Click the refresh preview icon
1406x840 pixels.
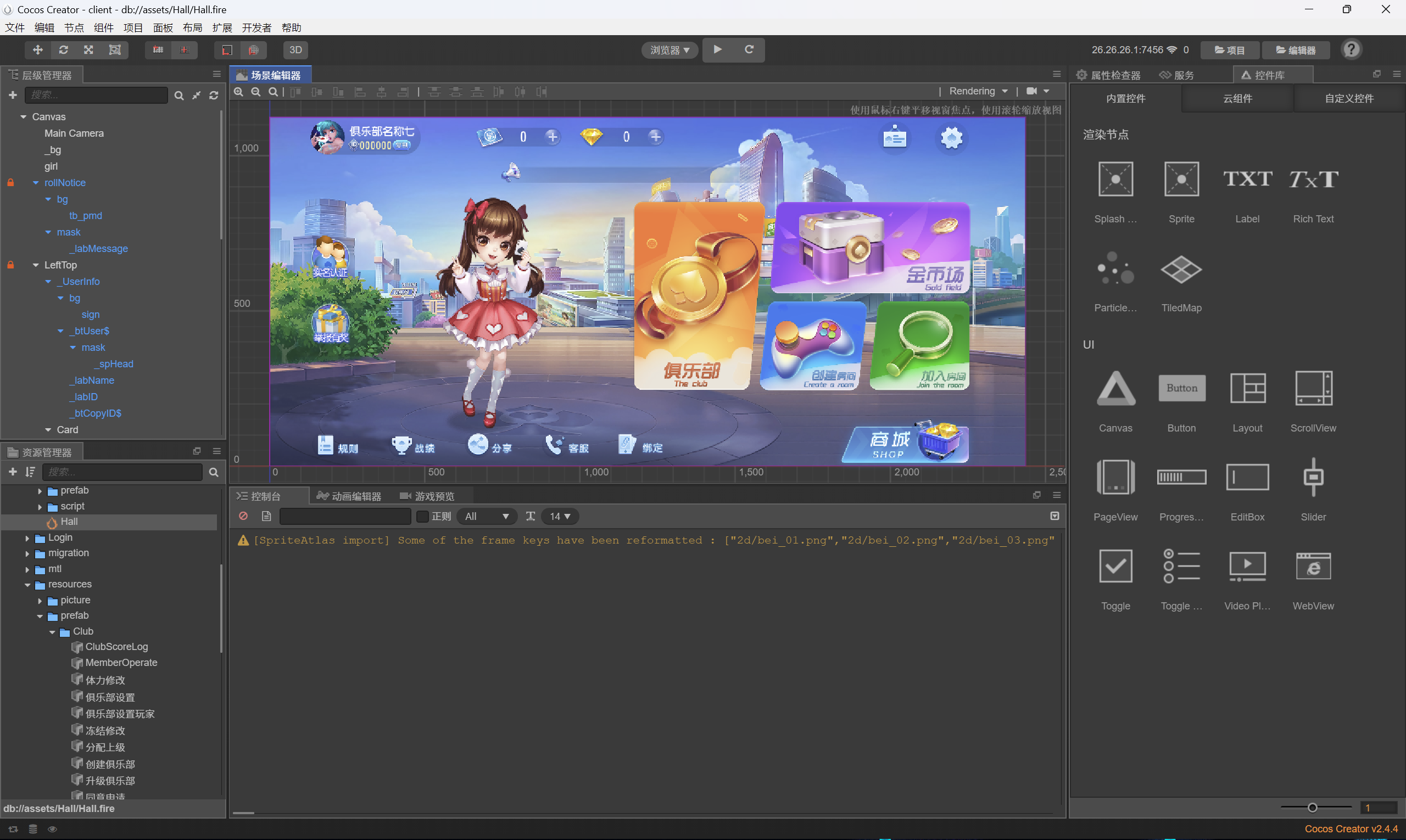click(x=749, y=49)
